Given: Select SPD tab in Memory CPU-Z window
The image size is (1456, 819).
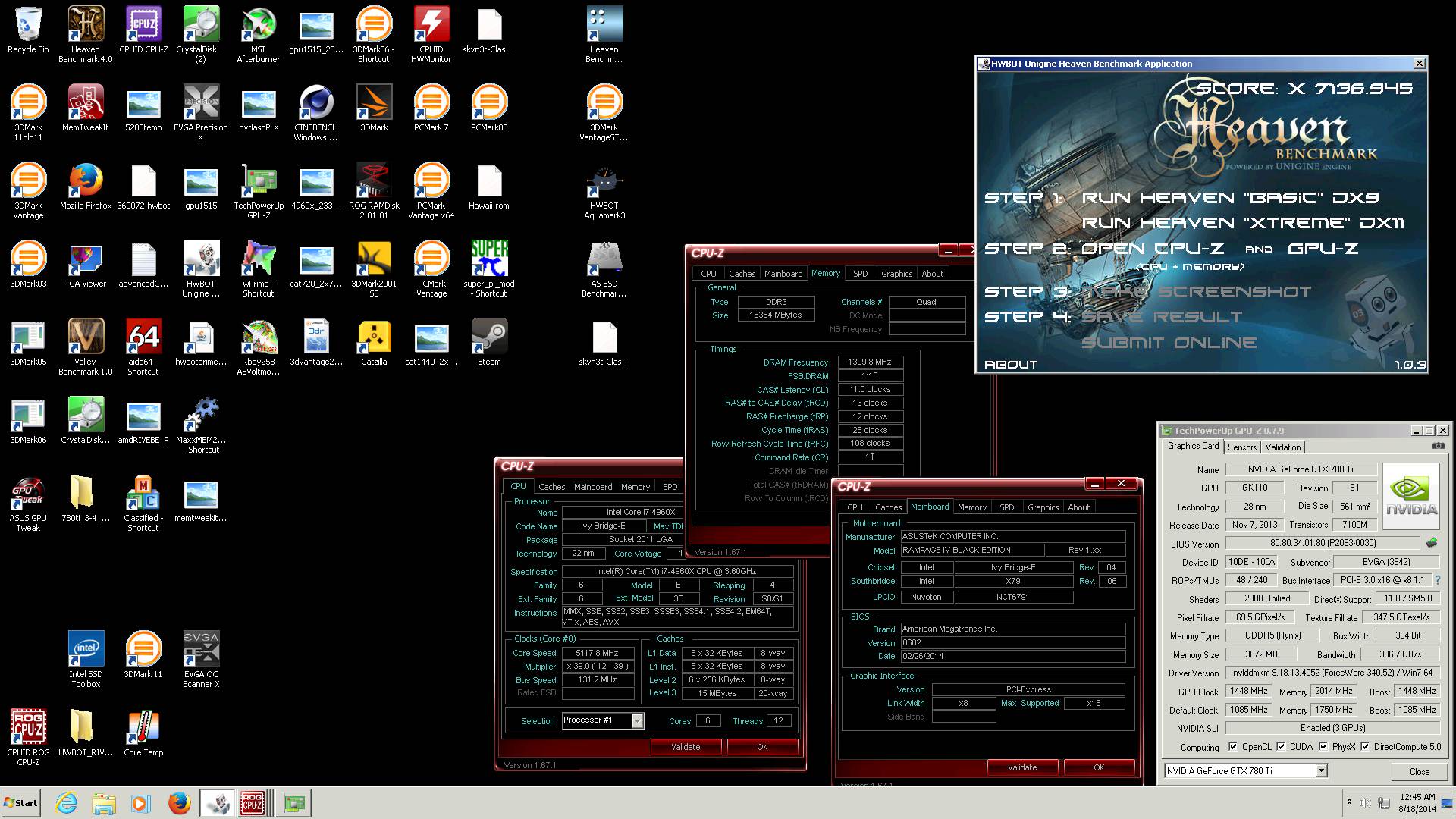Looking at the screenshot, I should [x=860, y=274].
